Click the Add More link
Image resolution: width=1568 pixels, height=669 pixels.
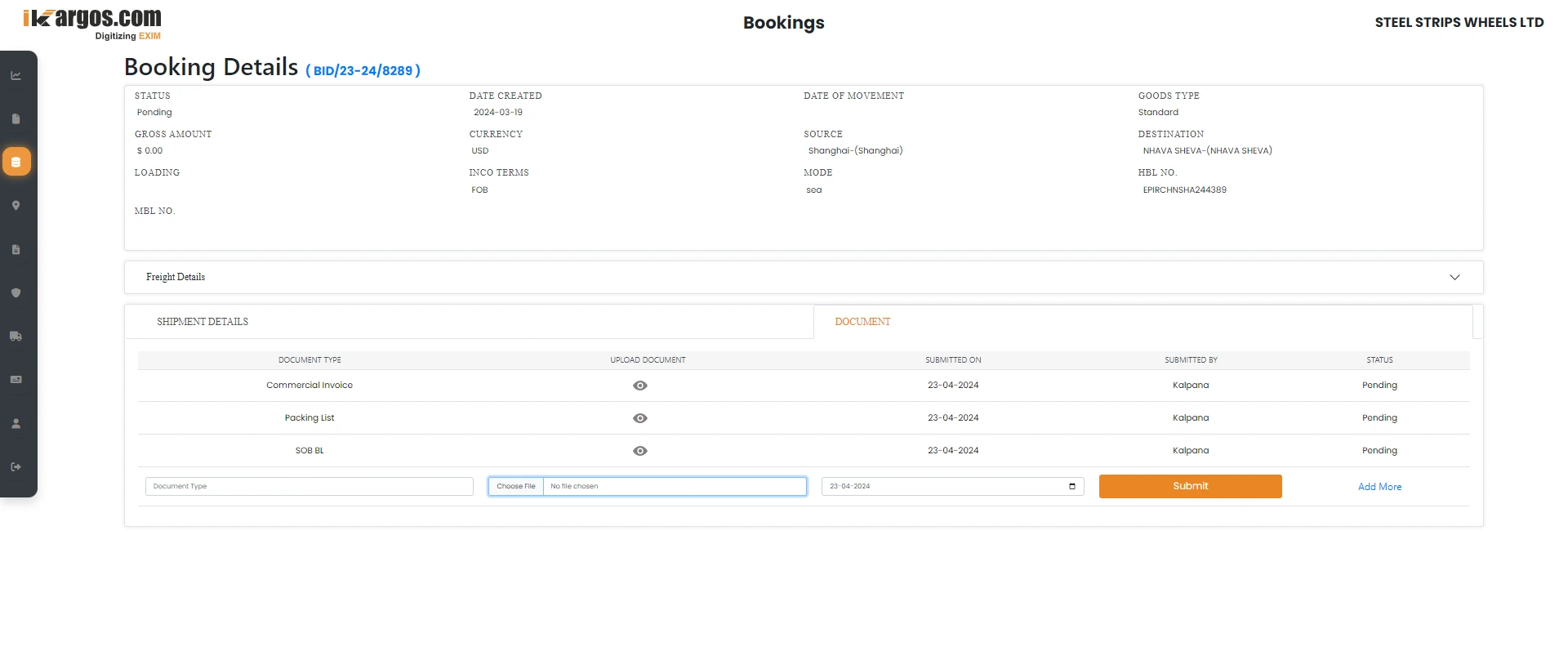(1379, 487)
